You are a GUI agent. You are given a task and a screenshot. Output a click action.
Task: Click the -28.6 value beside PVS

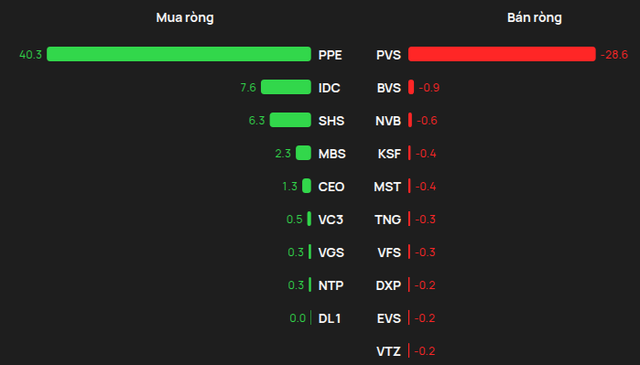click(x=614, y=55)
